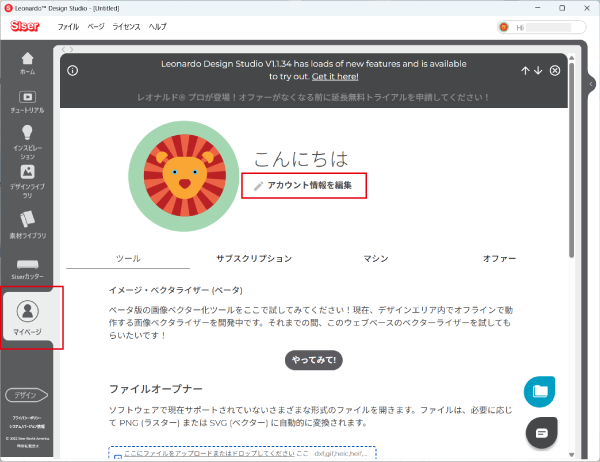Viewport: 600px width, 462px height.
Task: Click the 'Get it here!' update link
Action: click(334, 76)
